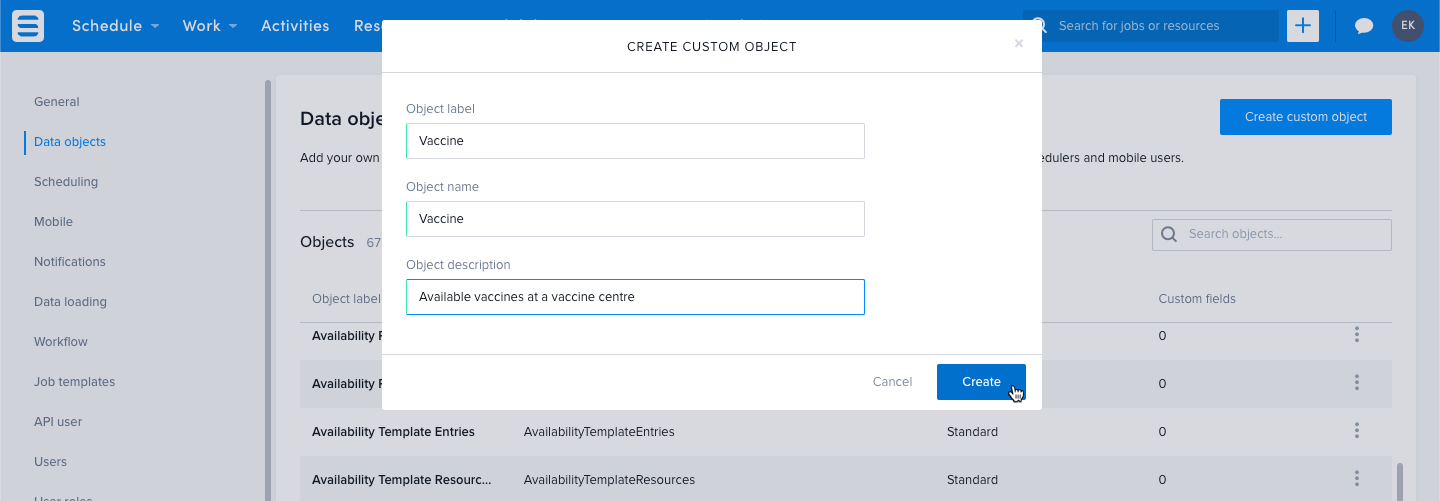
Task: Open Data loading settings
Action: tap(70, 302)
